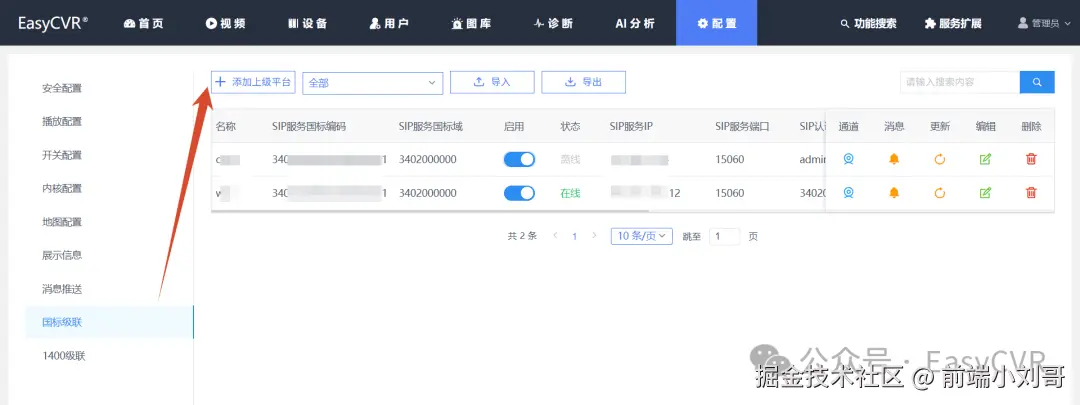
Task: Go to previous page arrow in pagination
Action: coord(556,236)
